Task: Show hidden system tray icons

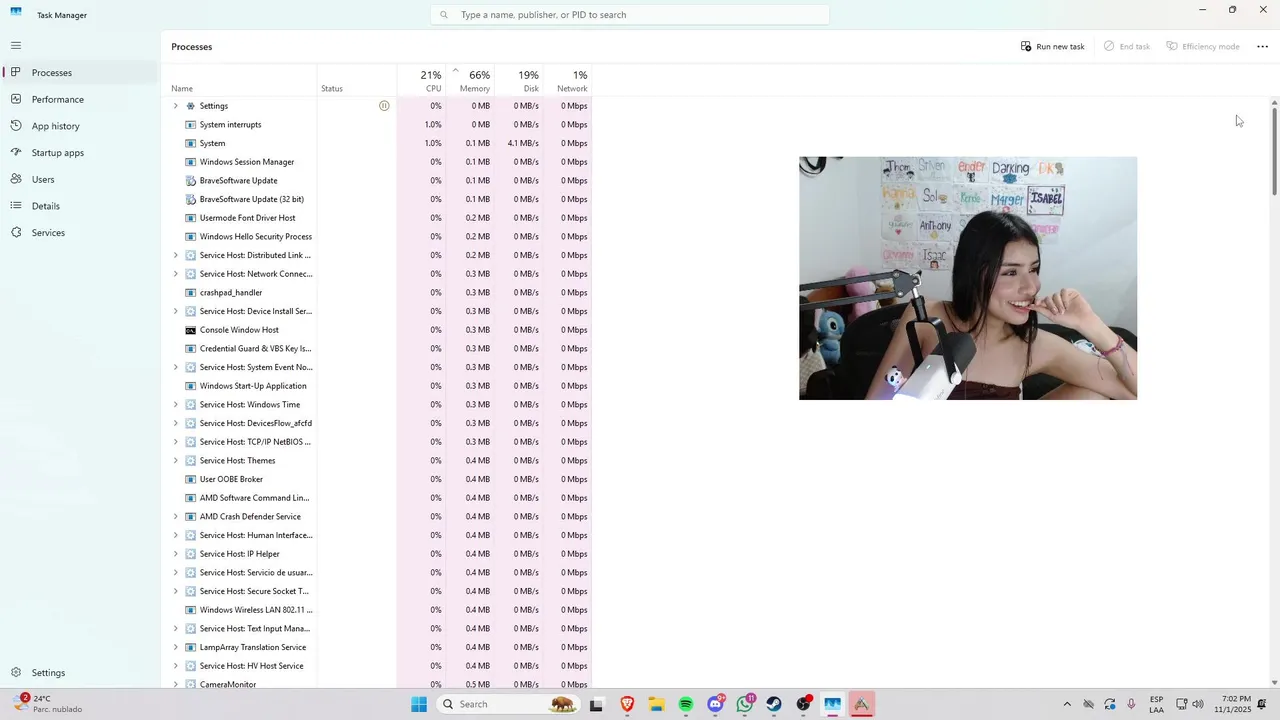Action: [1067, 704]
